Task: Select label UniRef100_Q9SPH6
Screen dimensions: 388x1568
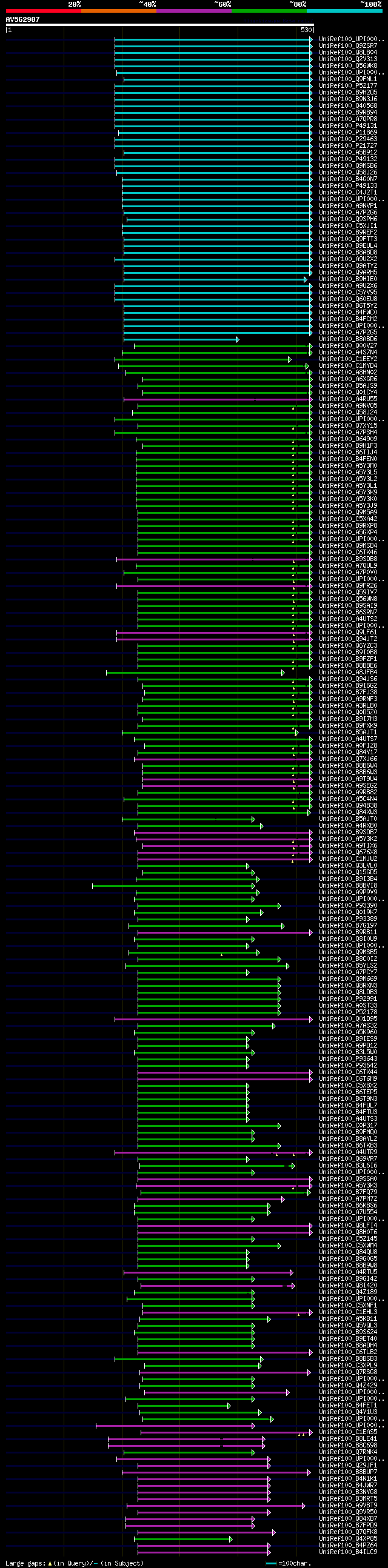Action: [x=348, y=219]
